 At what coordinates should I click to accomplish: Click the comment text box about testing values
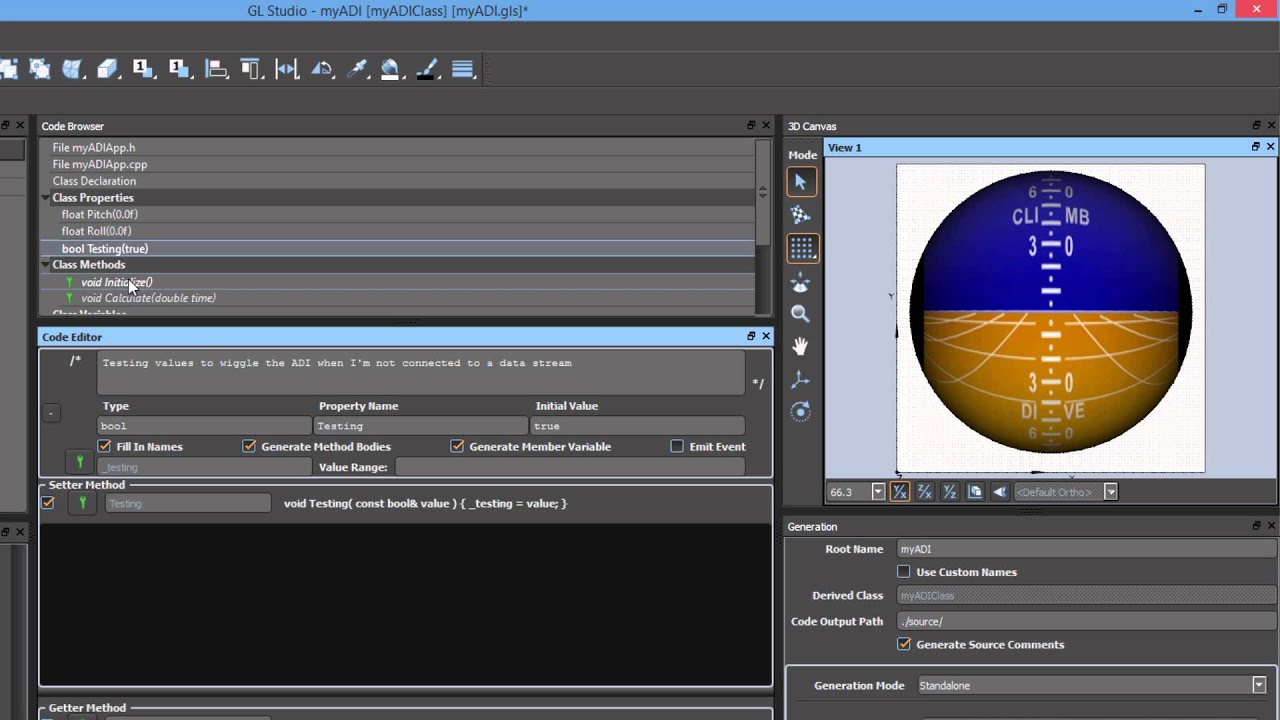click(420, 373)
